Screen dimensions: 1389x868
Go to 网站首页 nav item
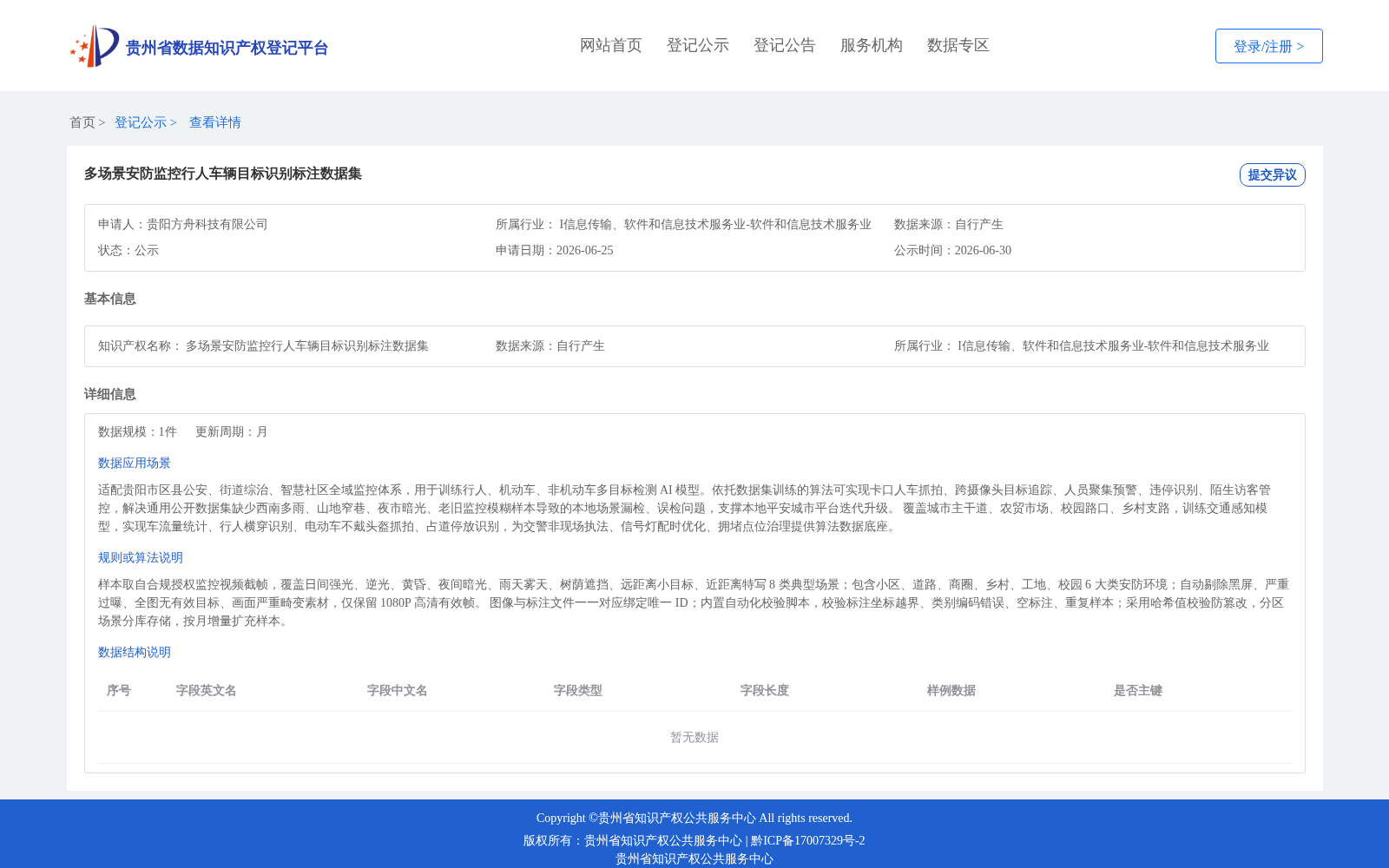tap(611, 45)
